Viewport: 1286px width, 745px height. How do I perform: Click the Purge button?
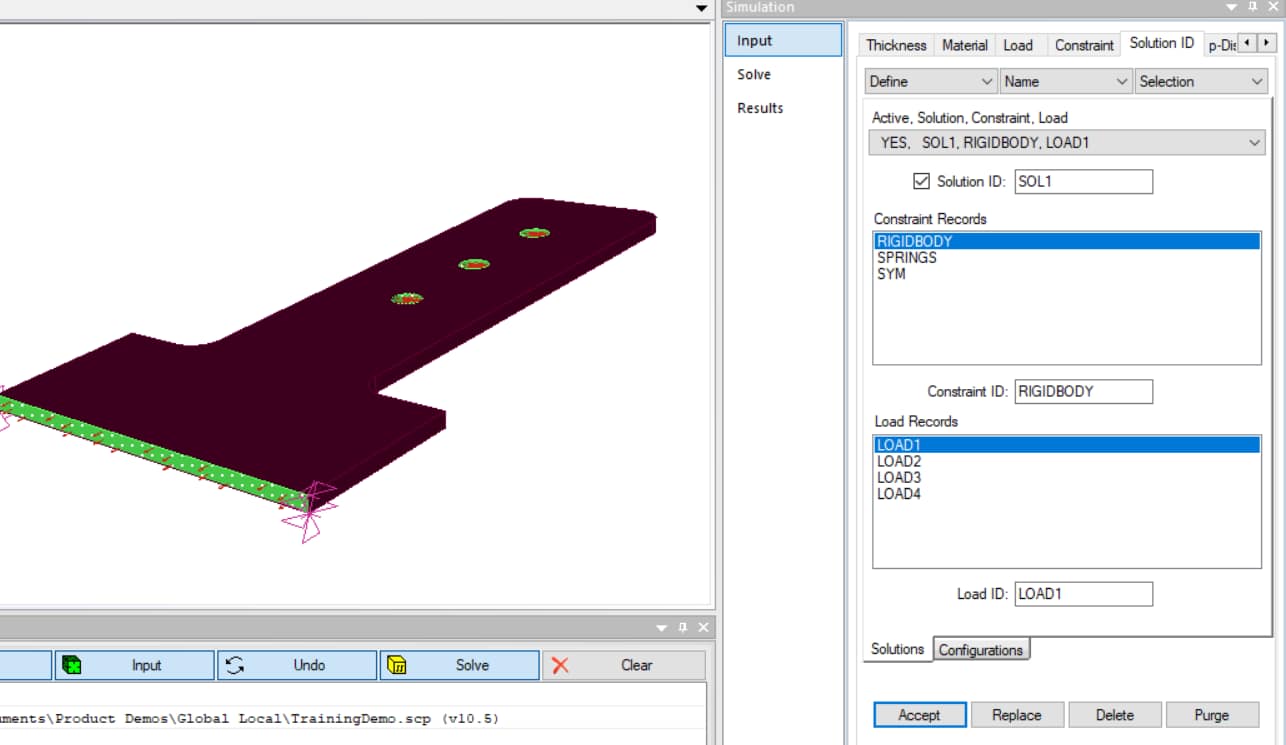(x=1212, y=715)
